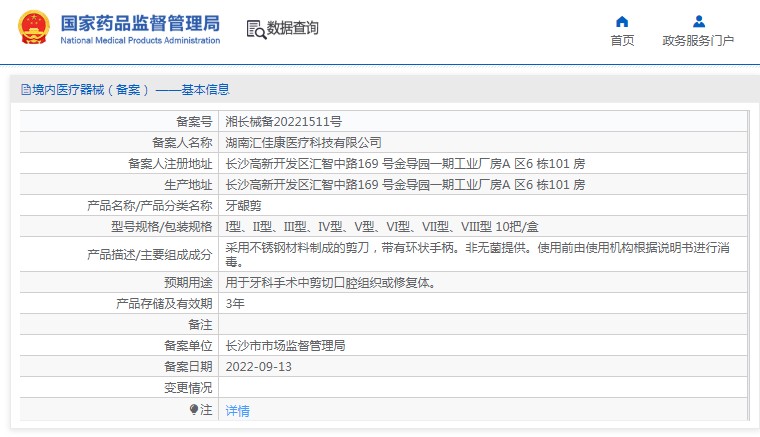Viewport: 760px width, 437px height.
Task: Click the 预期用途 label
Action: point(188,282)
